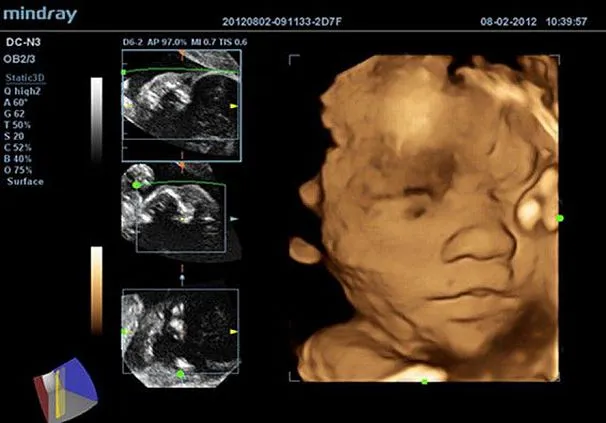
Task: Click green dot at bottom of 3D view
Action: (x=425, y=381)
